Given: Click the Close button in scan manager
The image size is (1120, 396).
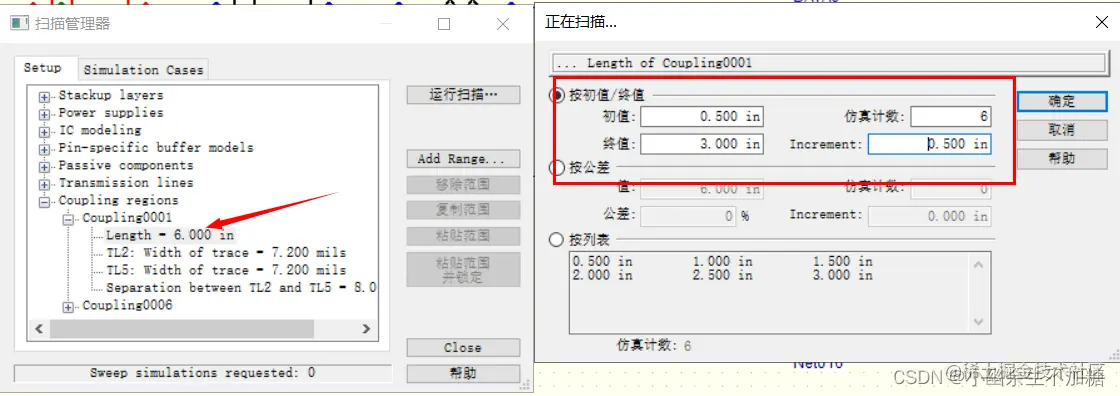Looking at the screenshot, I should coord(463,347).
